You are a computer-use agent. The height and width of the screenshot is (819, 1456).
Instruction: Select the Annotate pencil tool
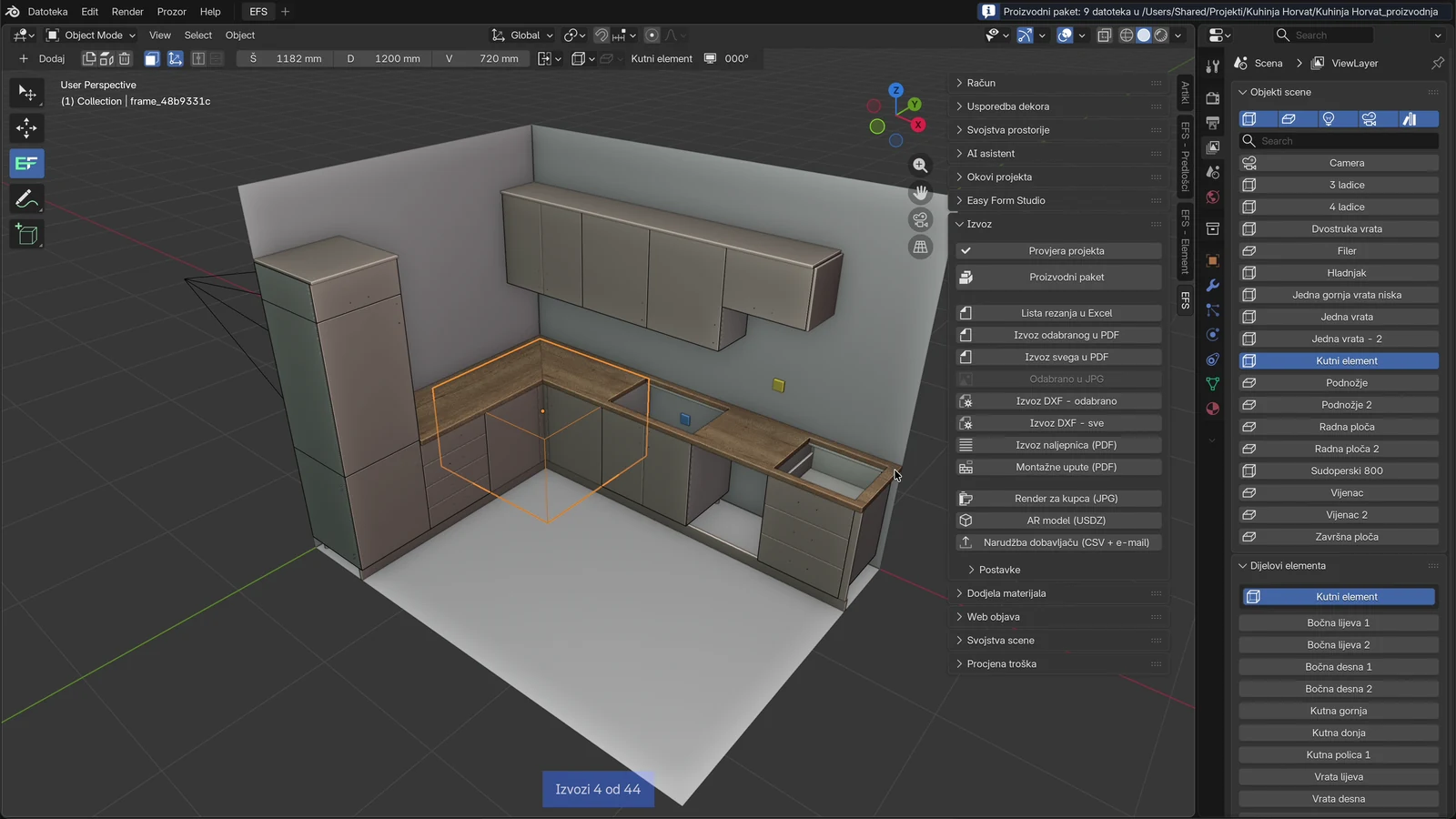tap(26, 199)
